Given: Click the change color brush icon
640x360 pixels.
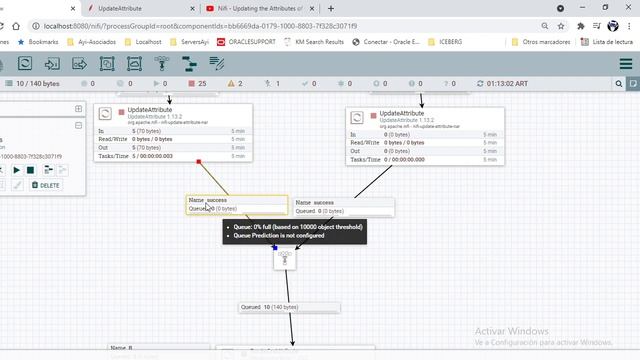Looking at the screenshot, I should 17,185.
